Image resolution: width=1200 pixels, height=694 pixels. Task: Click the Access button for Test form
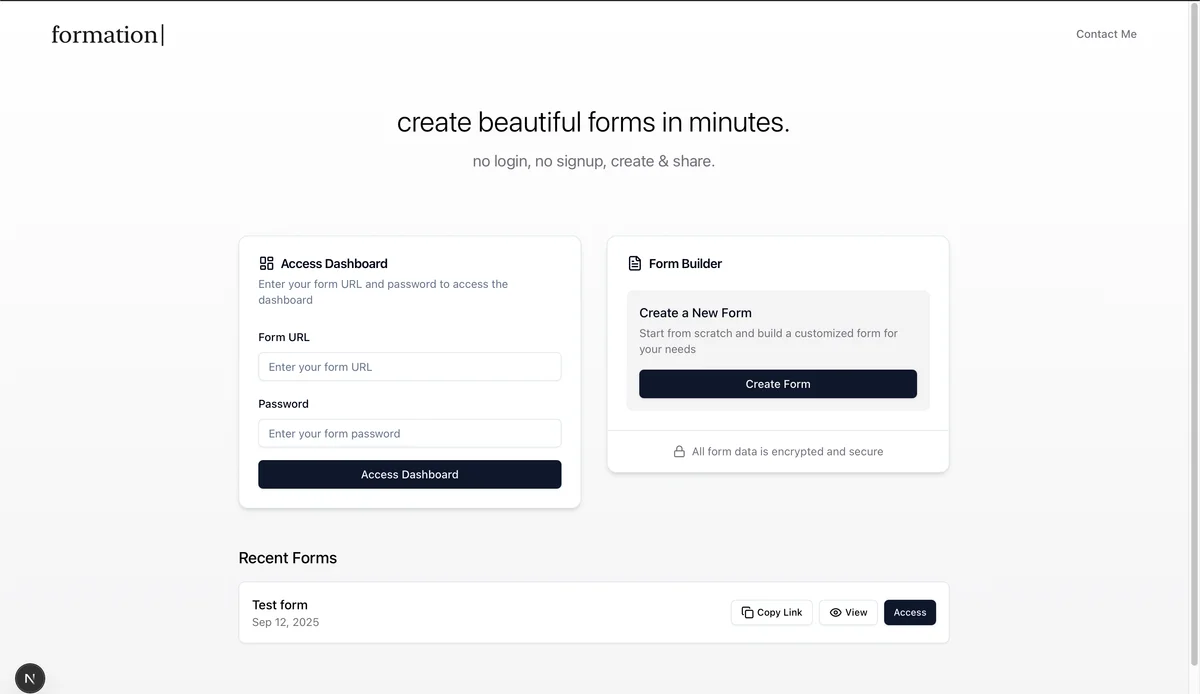click(909, 612)
